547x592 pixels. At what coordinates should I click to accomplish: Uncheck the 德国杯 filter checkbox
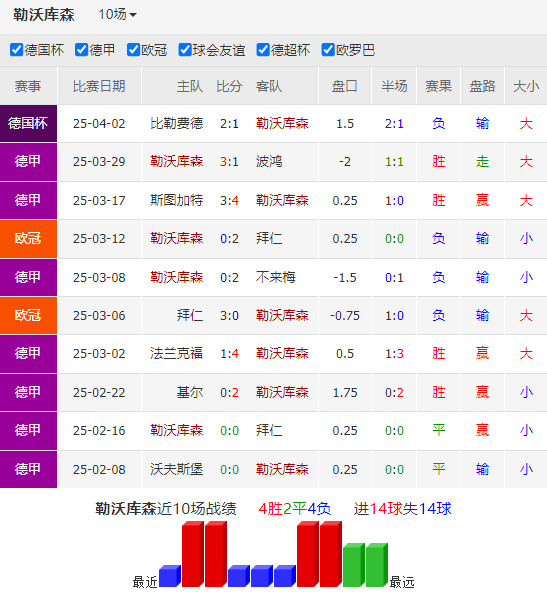click(x=17, y=50)
